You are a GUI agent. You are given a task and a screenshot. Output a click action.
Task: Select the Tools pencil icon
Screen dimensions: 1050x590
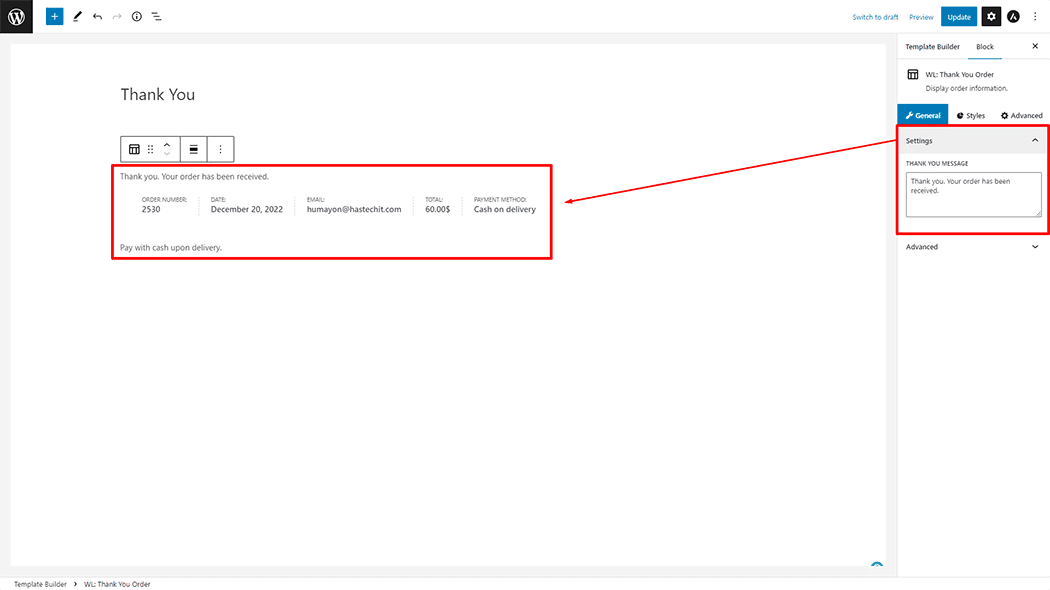click(77, 17)
